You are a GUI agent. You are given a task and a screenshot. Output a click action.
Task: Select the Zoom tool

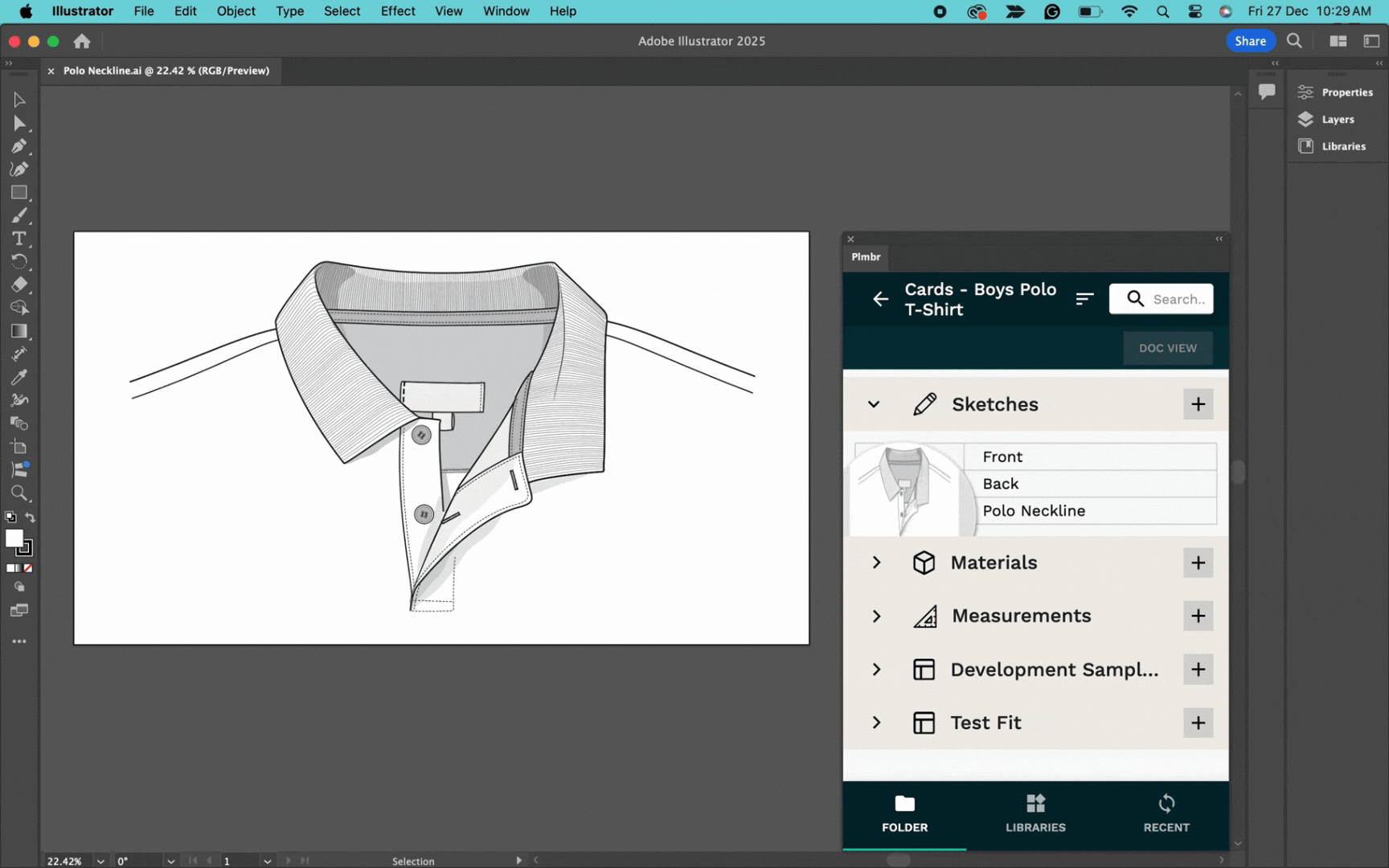coord(18,493)
